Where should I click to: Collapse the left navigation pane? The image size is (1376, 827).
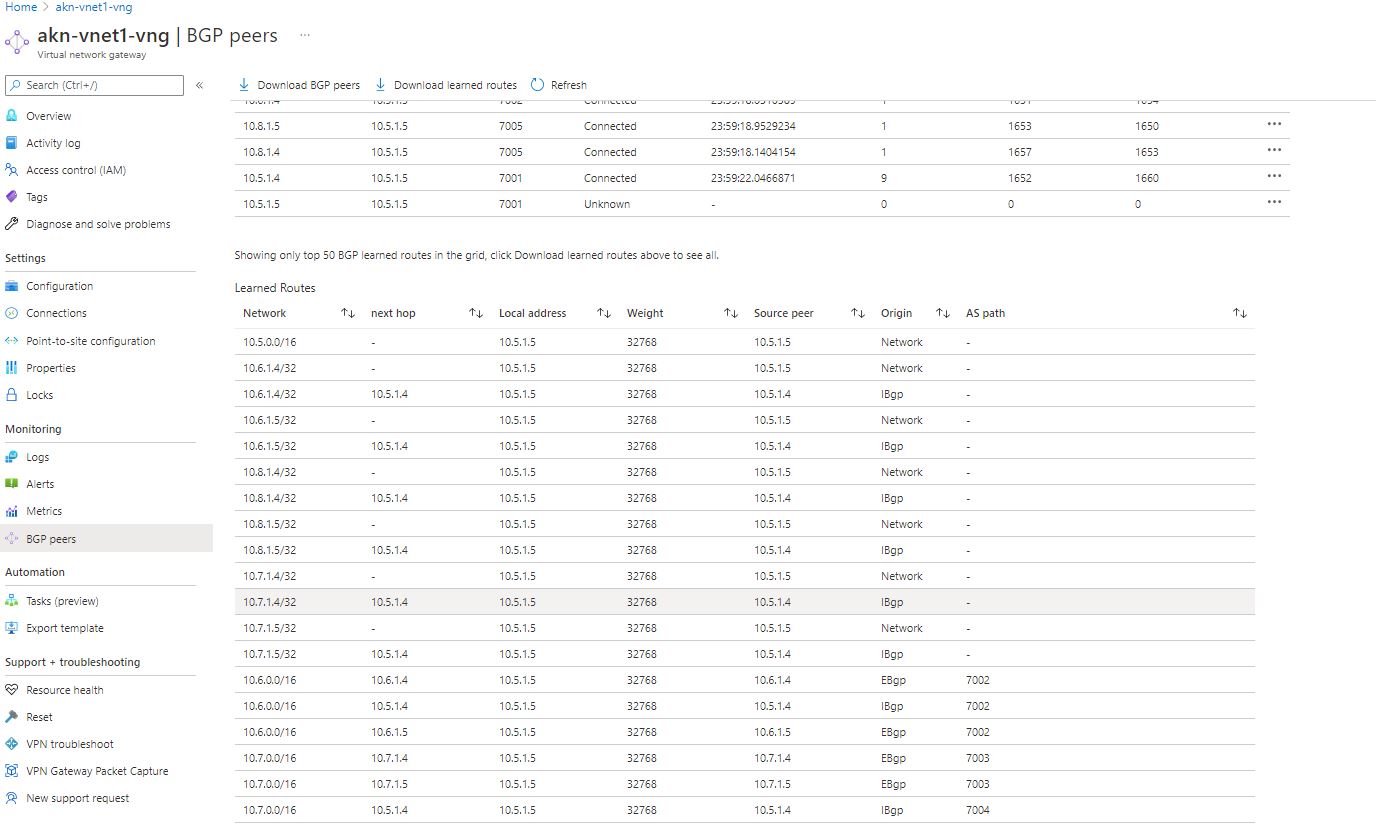[199, 85]
